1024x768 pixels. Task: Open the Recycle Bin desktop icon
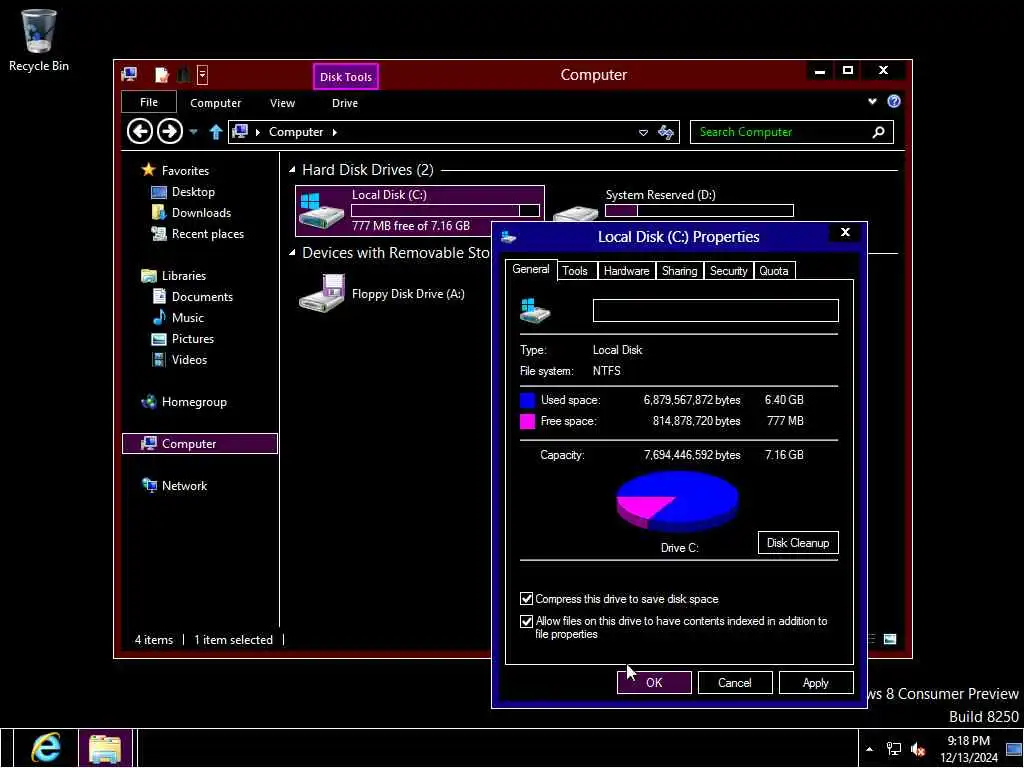coord(39,40)
